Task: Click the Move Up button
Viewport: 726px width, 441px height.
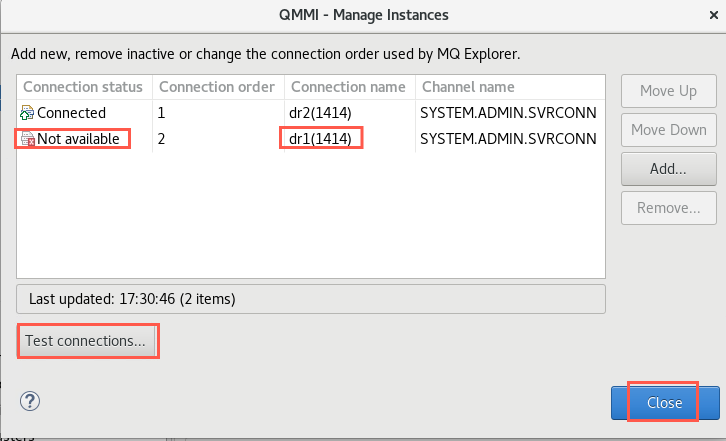Action: tap(669, 91)
